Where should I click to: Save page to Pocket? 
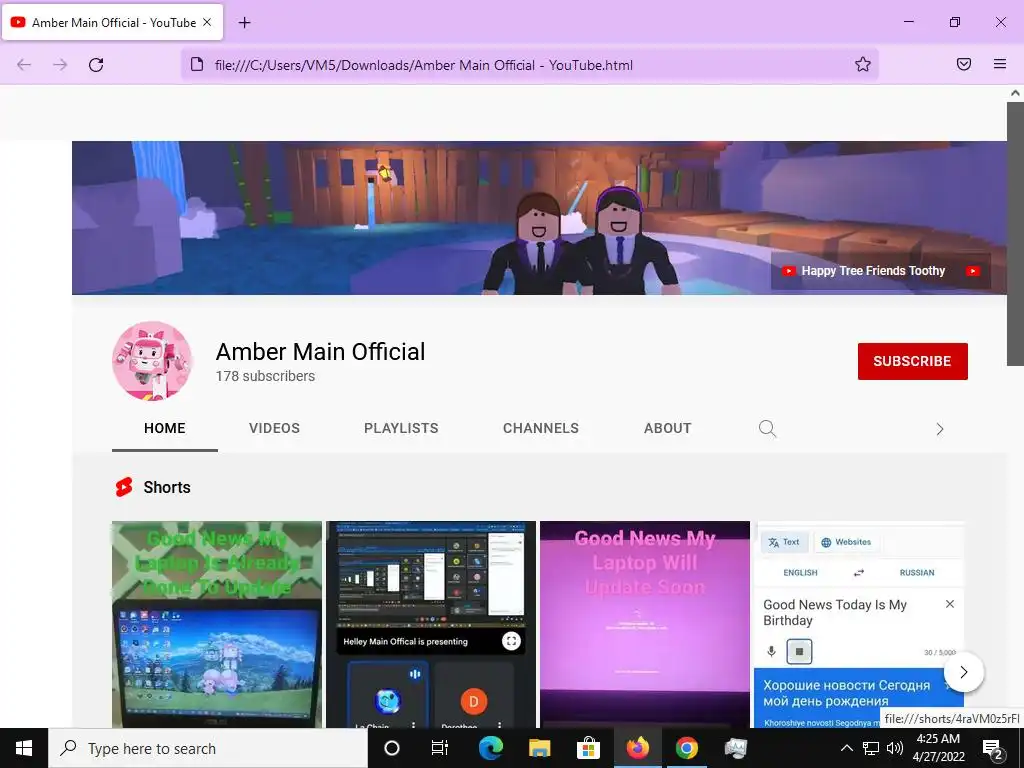tap(964, 64)
